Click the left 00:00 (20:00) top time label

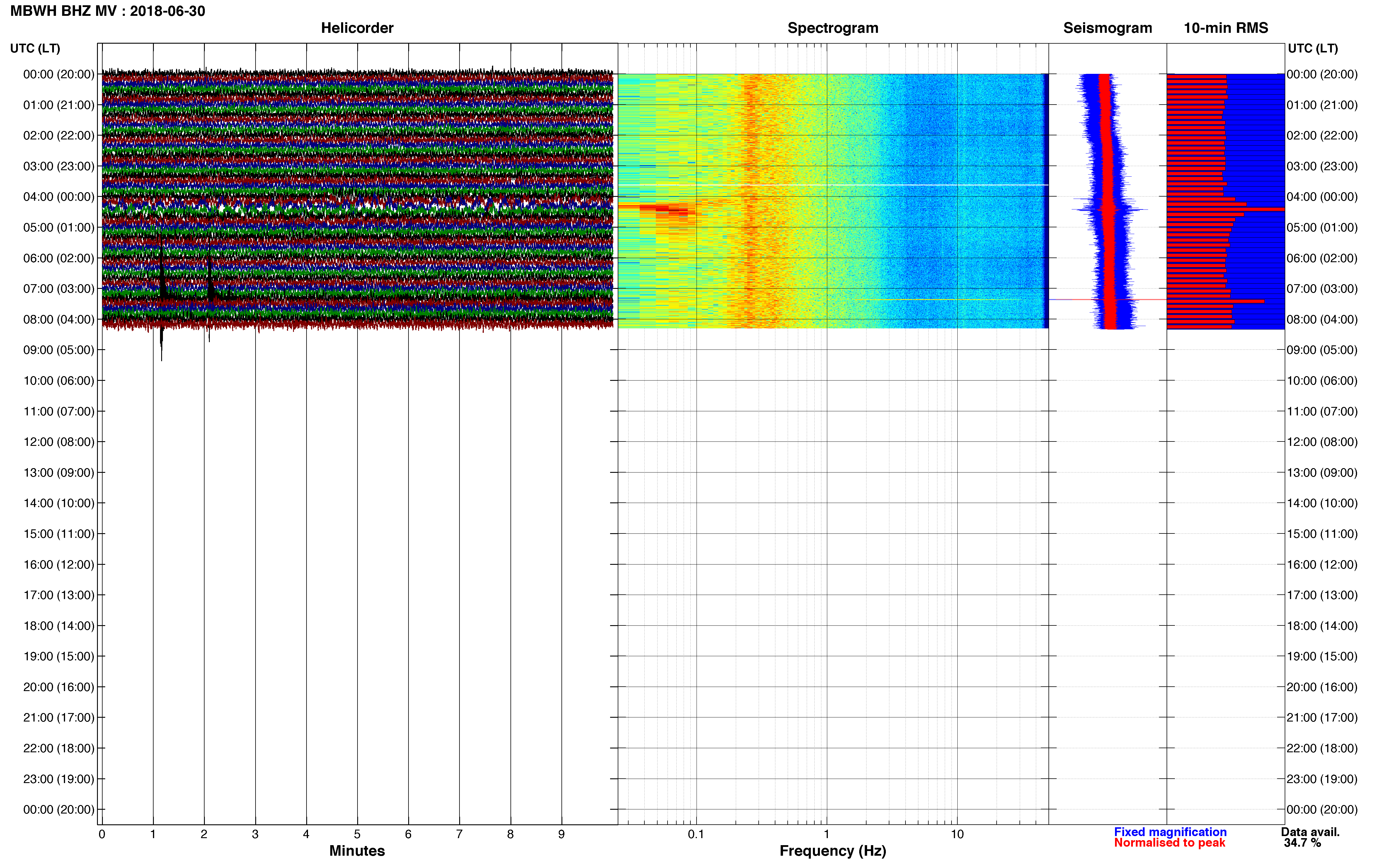tap(59, 74)
